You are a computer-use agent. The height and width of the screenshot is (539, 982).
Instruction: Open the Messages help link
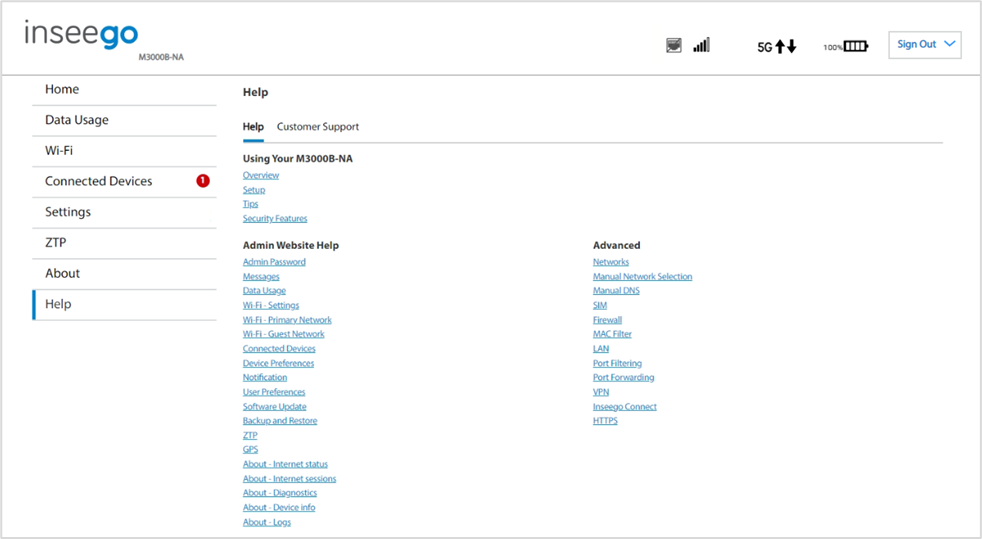[x=261, y=277]
